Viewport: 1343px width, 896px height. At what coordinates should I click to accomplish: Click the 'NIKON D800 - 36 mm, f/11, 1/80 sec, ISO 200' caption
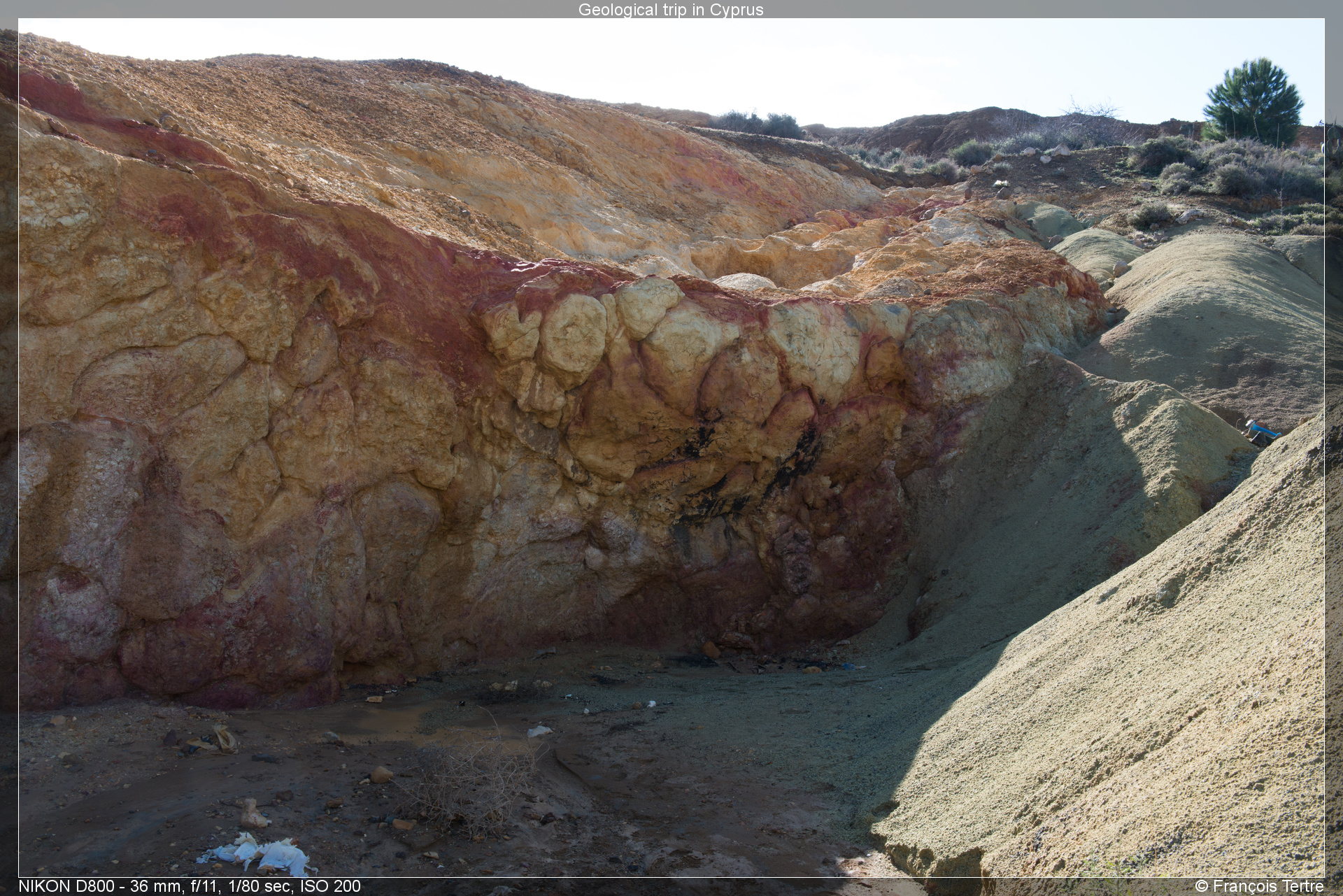click(190, 886)
